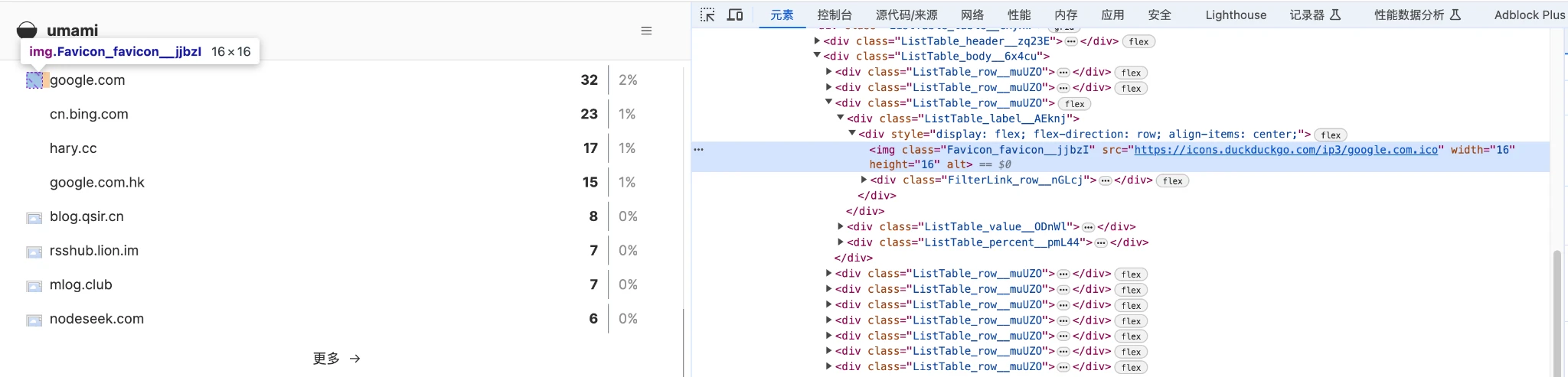Expand the ListTable_value div node
Viewport: 1568px width, 377px height.
[841, 226]
